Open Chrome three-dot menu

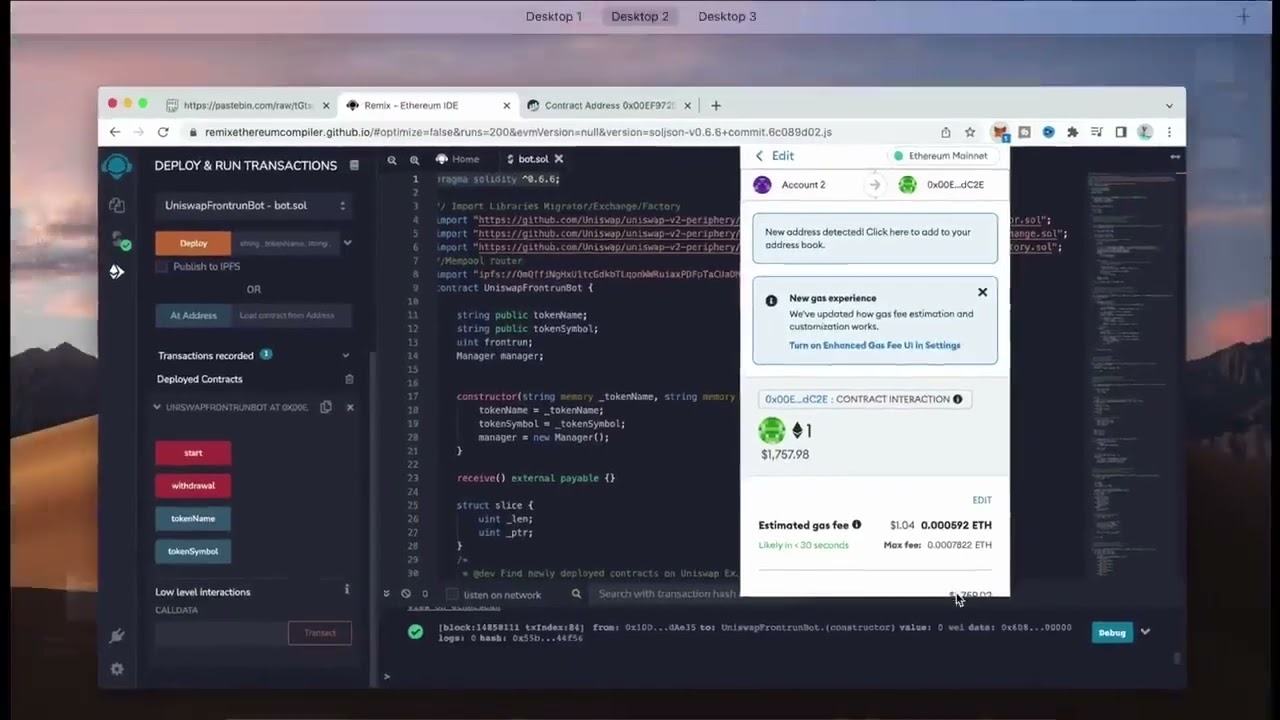(1169, 132)
